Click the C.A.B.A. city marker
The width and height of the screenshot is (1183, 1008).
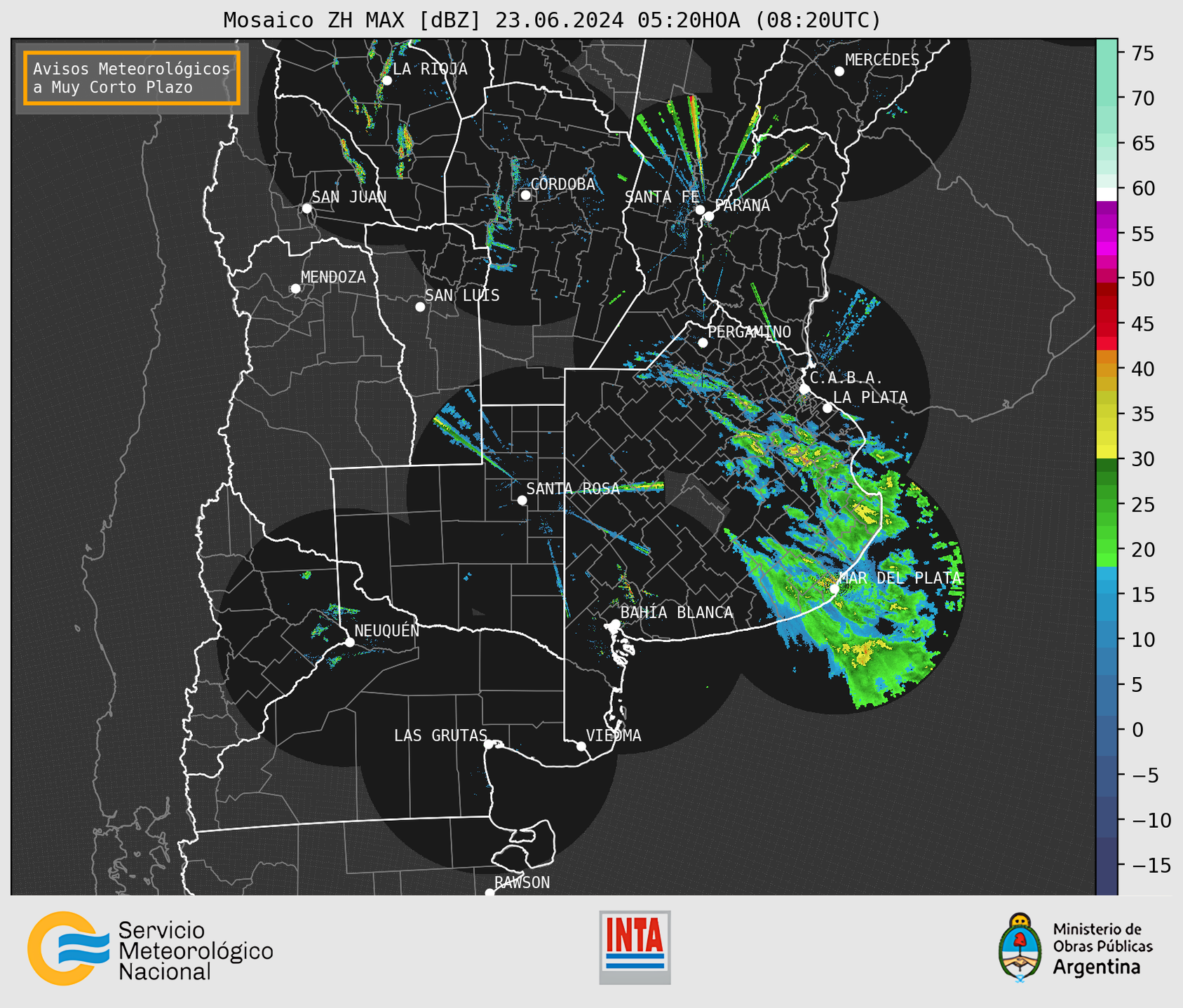[x=805, y=389]
